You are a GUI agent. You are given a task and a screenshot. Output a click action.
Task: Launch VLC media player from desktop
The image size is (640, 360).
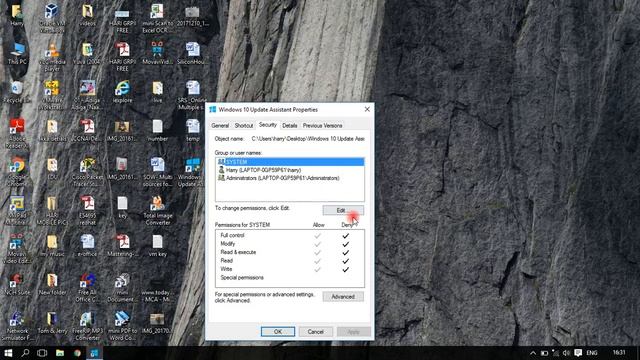click(x=52, y=57)
